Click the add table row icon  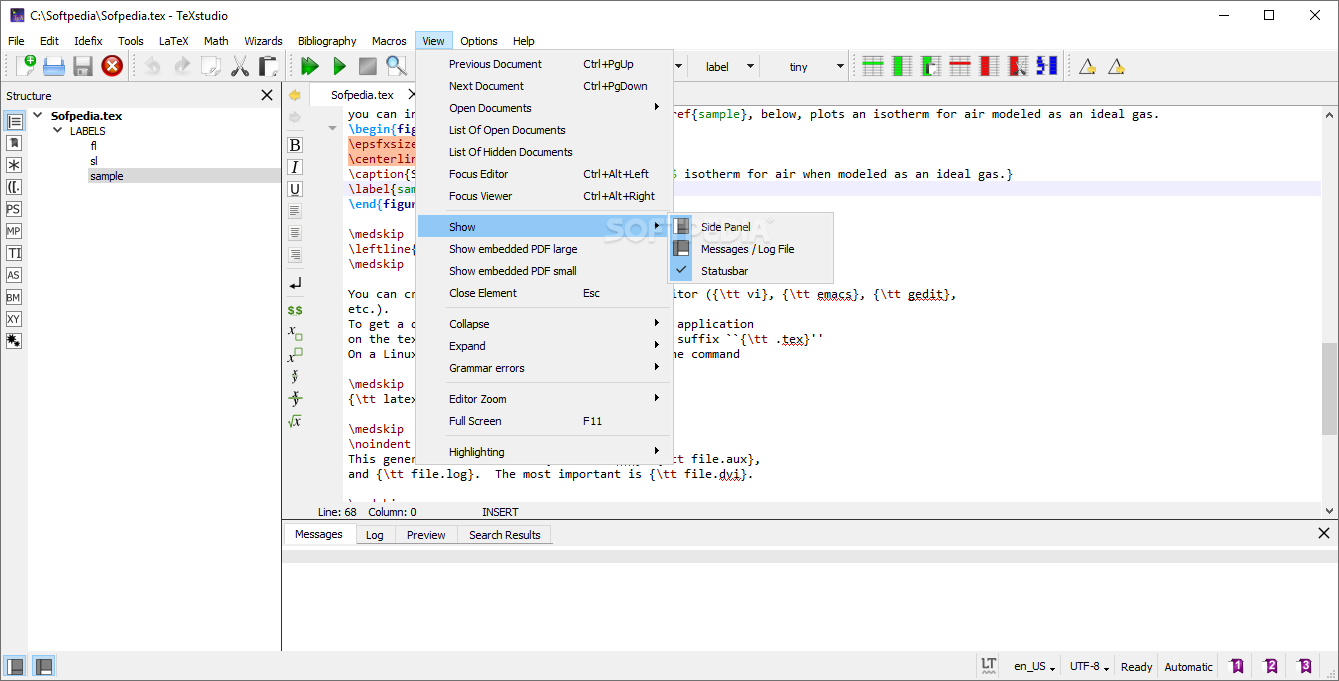pos(873,66)
